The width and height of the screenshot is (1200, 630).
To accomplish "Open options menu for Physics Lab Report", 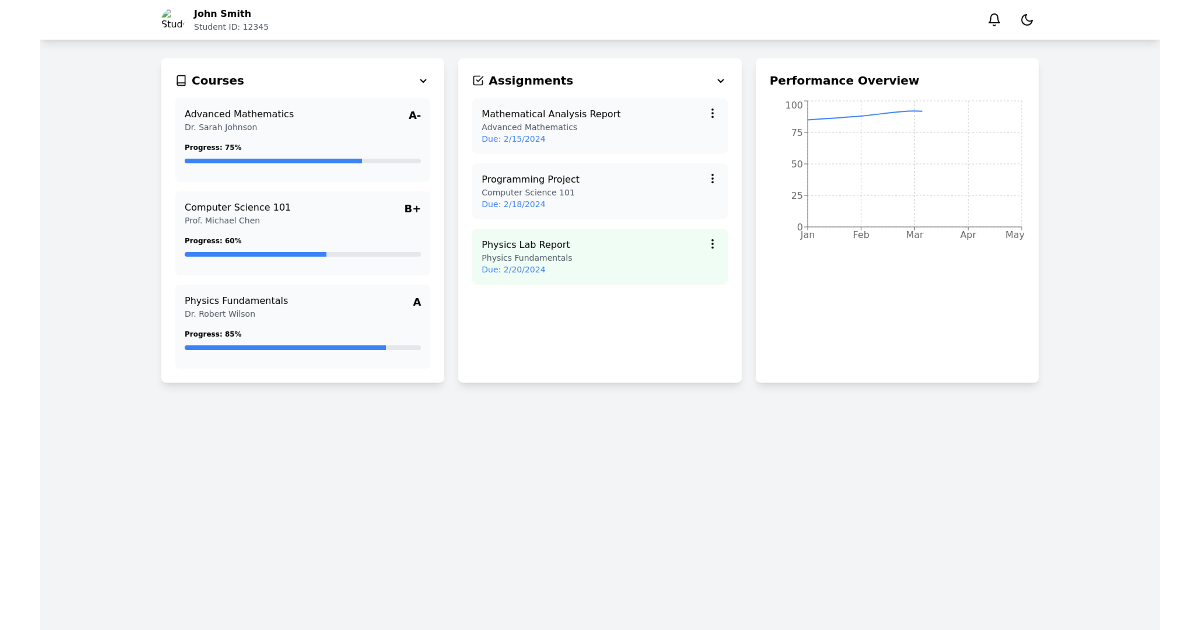I will click(712, 243).
